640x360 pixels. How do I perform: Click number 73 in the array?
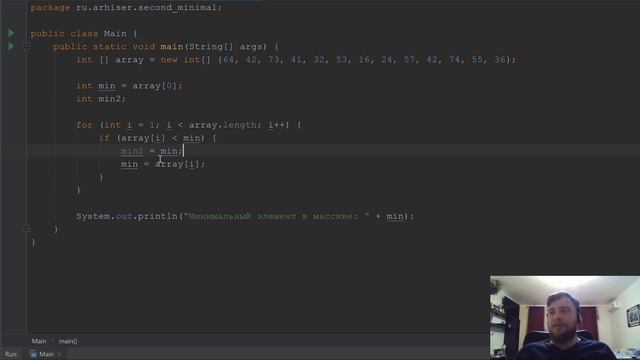click(x=273, y=60)
